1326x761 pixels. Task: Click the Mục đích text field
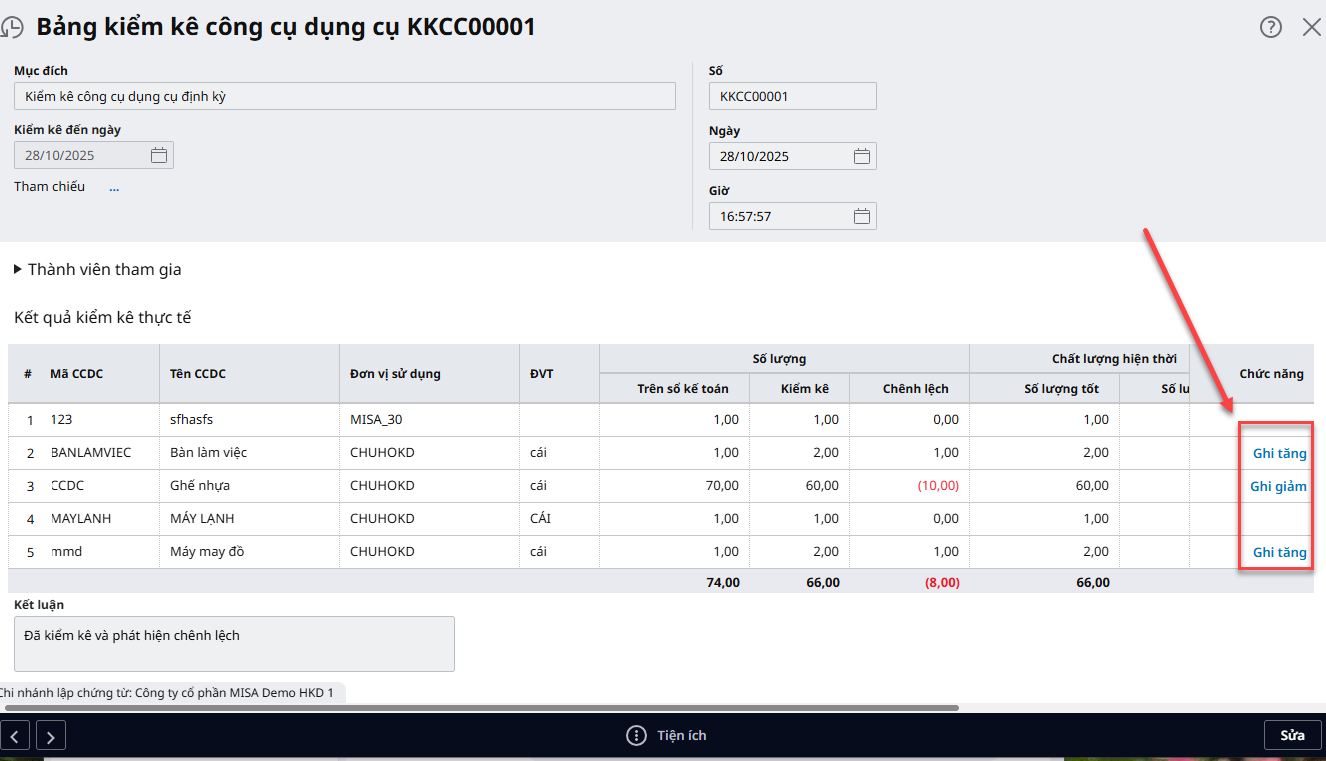[x=344, y=96]
